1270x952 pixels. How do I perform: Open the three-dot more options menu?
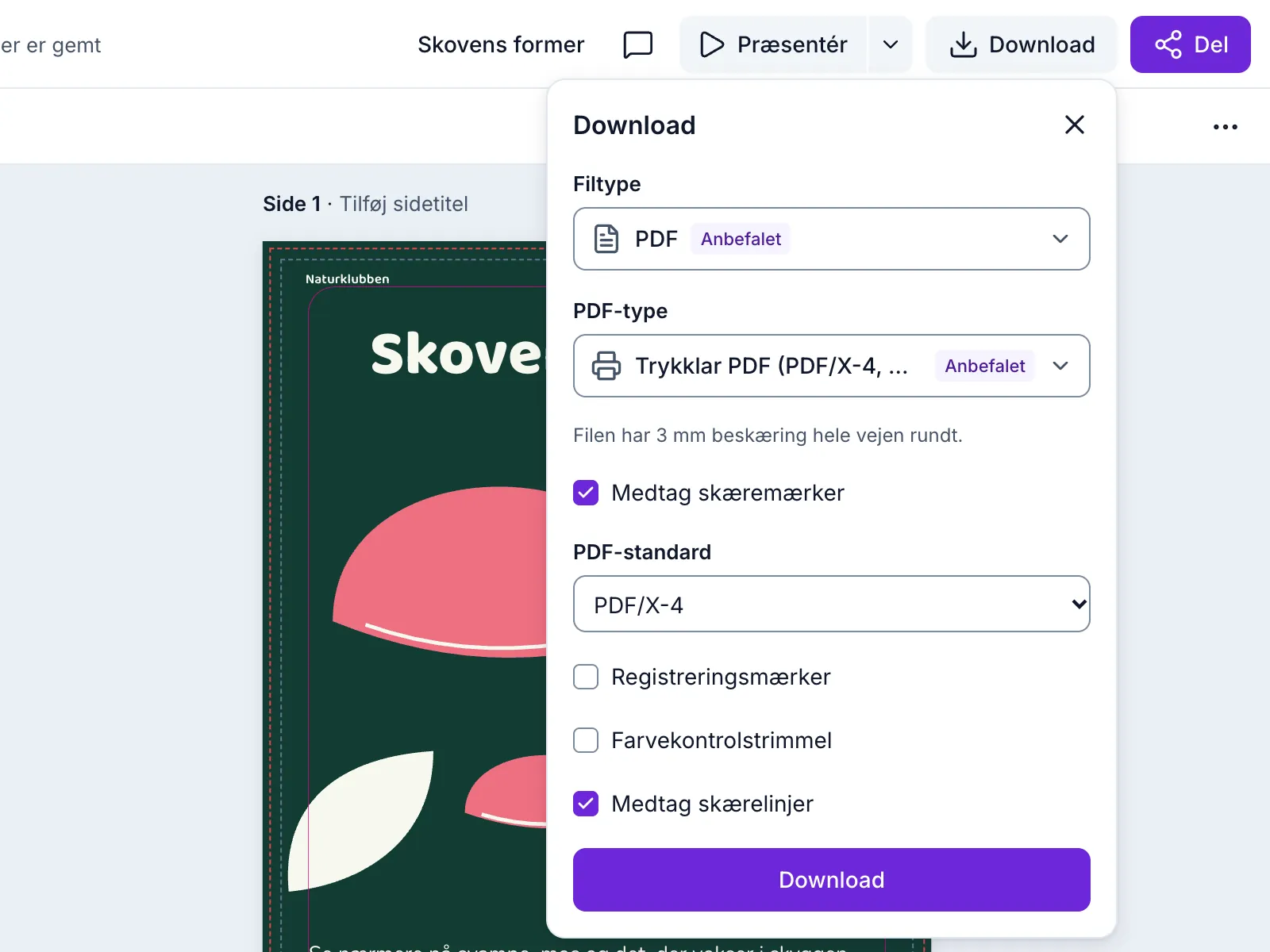coord(1226,127)
